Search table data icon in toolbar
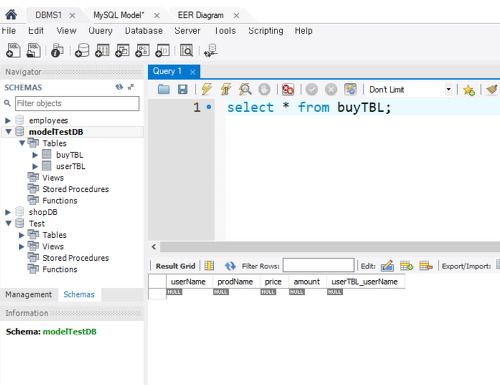Screen dimensions: 500x385 (186, 51)
